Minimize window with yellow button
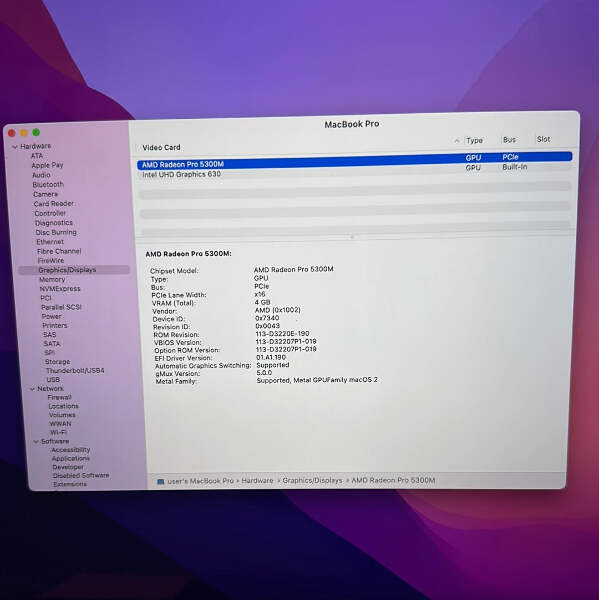Screen dimensions: 599x600 [x=24, y=133]
